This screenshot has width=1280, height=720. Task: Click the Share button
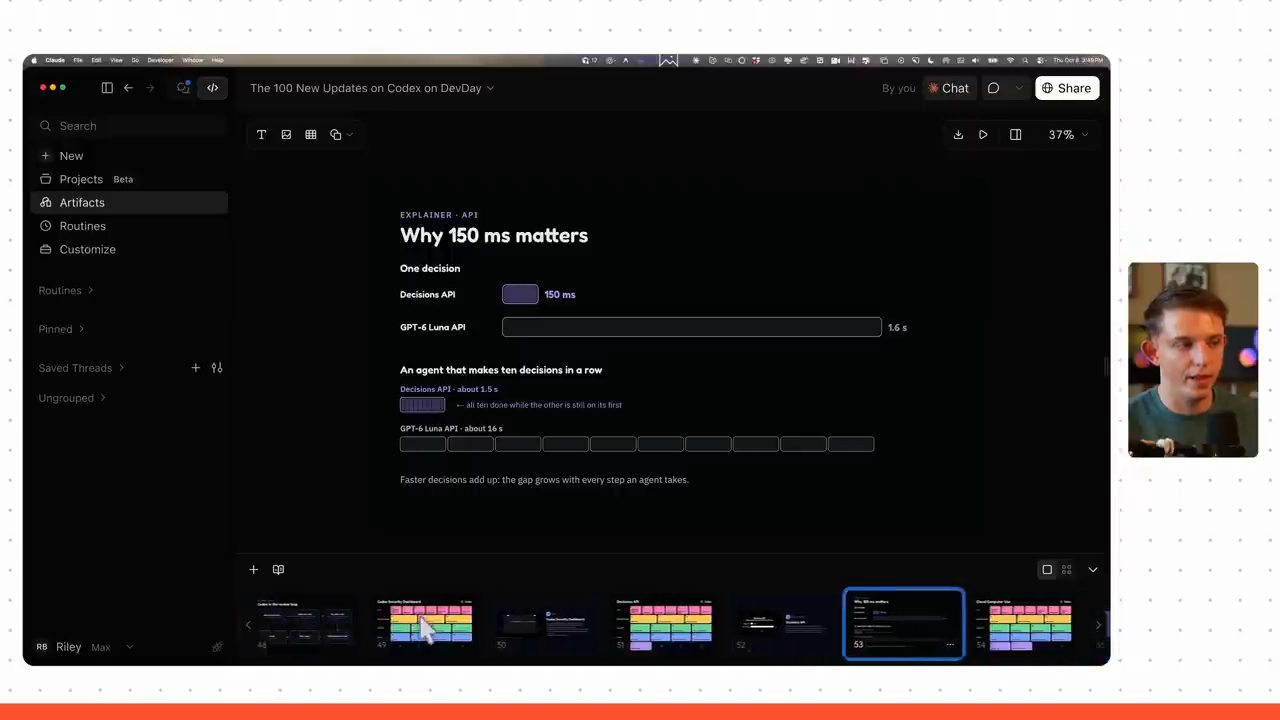pyautogui.click(x=1067, y=88)
